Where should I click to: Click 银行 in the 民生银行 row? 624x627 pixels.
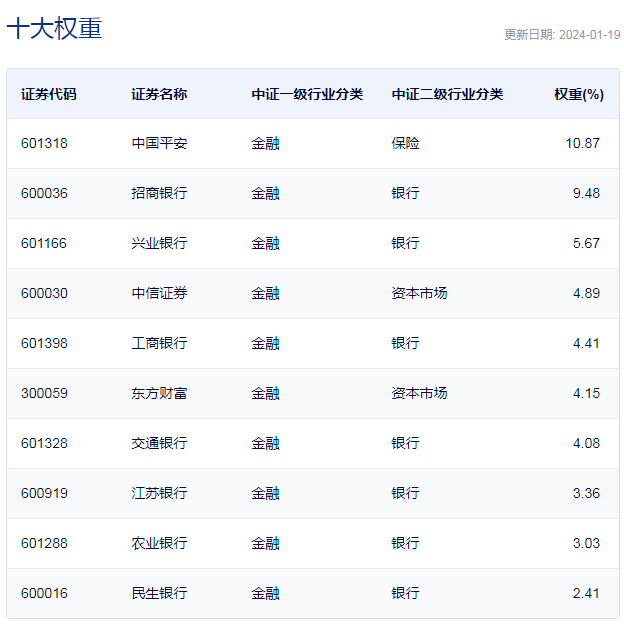tap(405, 593)
